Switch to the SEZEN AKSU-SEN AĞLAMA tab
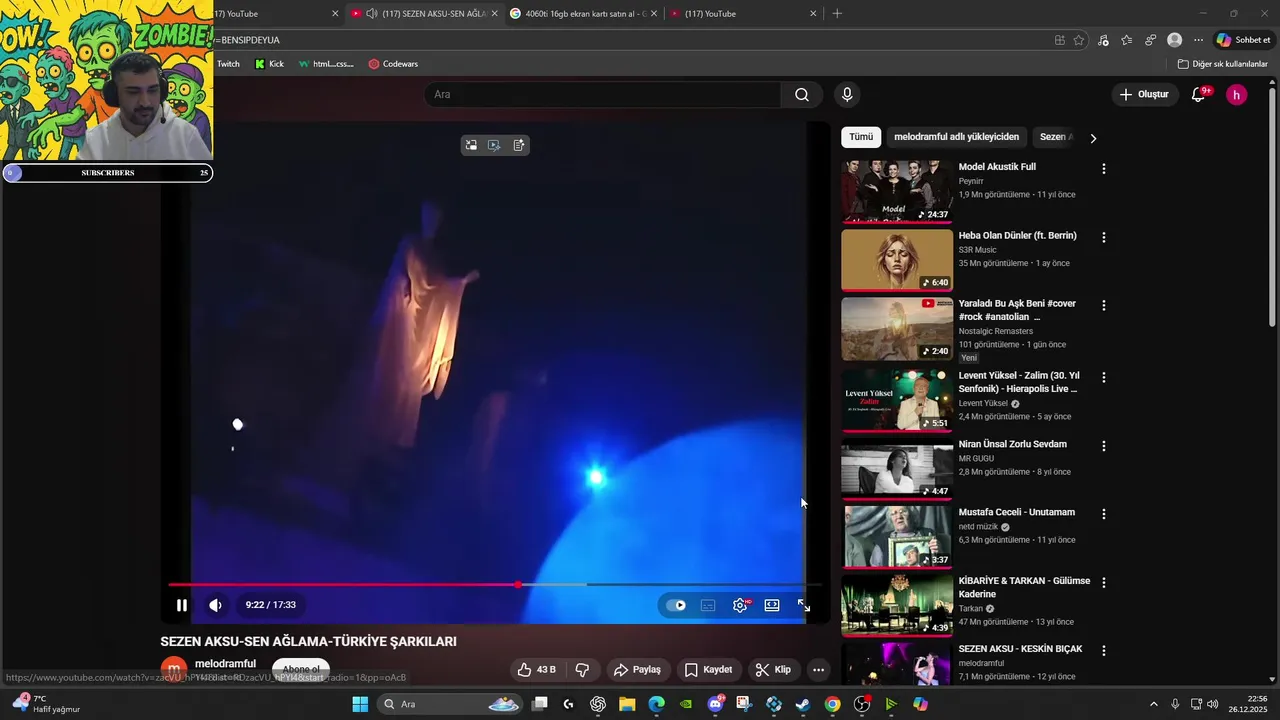Viewport: 1280px width, 720px height. (424, 14)
